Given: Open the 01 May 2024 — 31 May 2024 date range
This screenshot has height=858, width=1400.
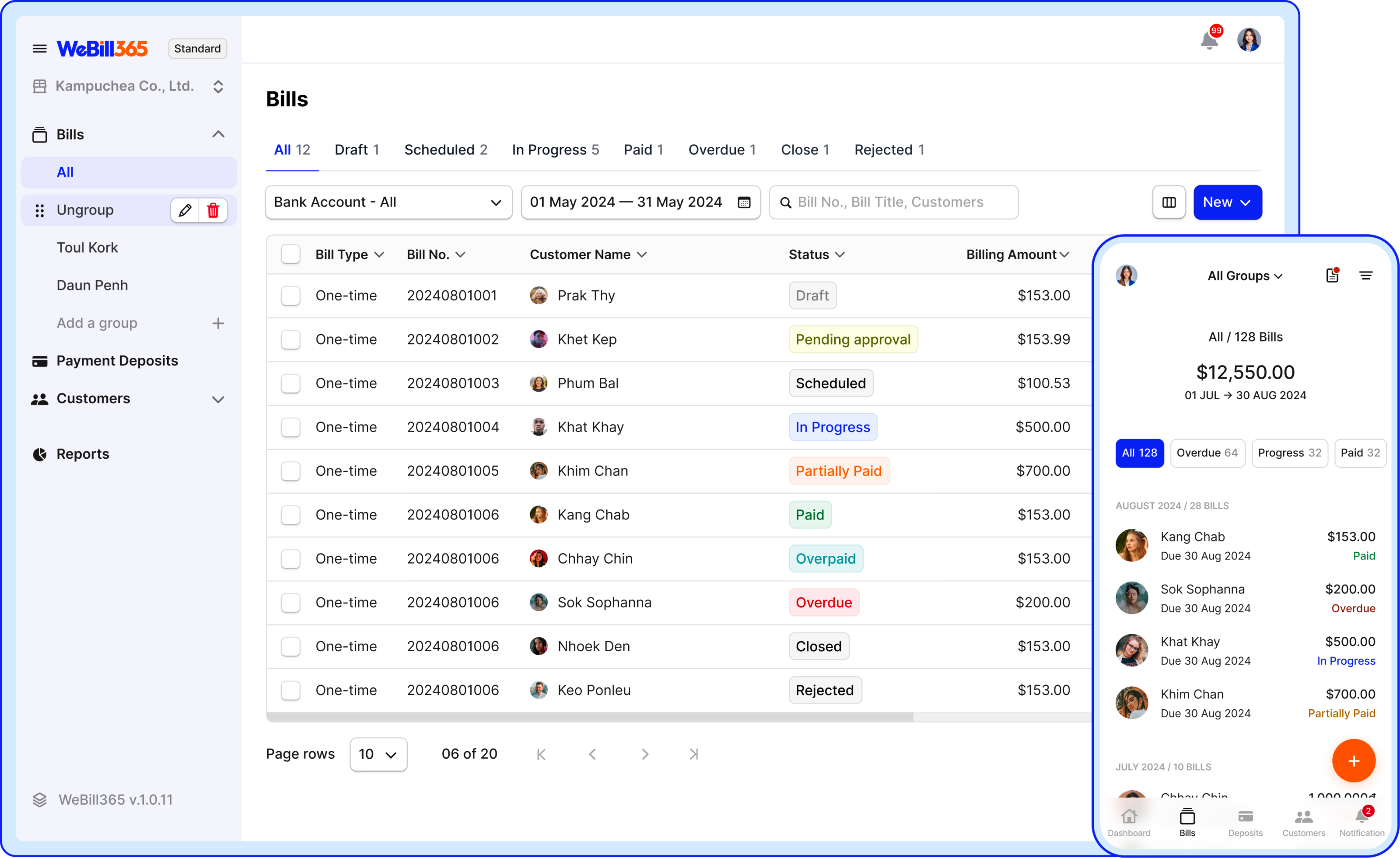Looking at the screenshot, I should click(x=640, y=202).
